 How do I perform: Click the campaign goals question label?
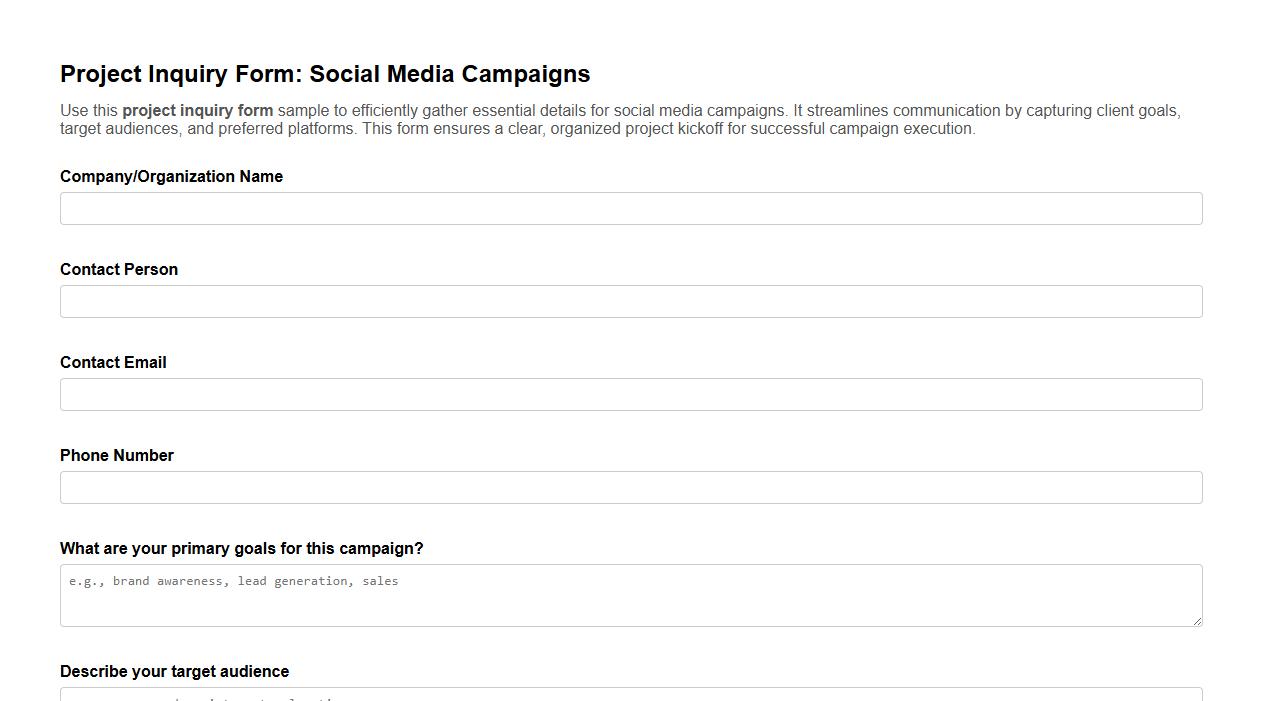[x=242, y=548]
